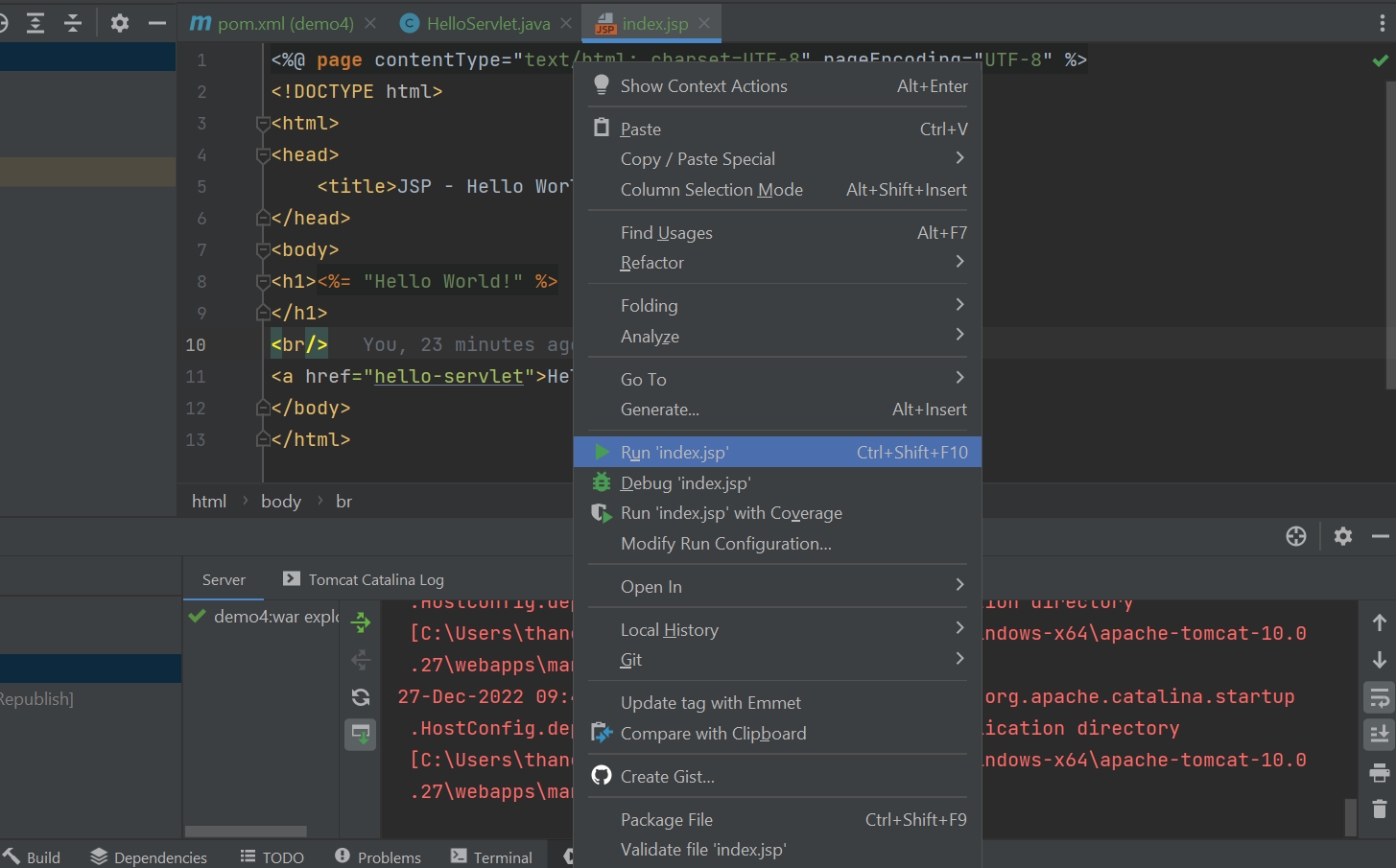
Task: Open the Dependencies tool window
Action: [149, 856]
